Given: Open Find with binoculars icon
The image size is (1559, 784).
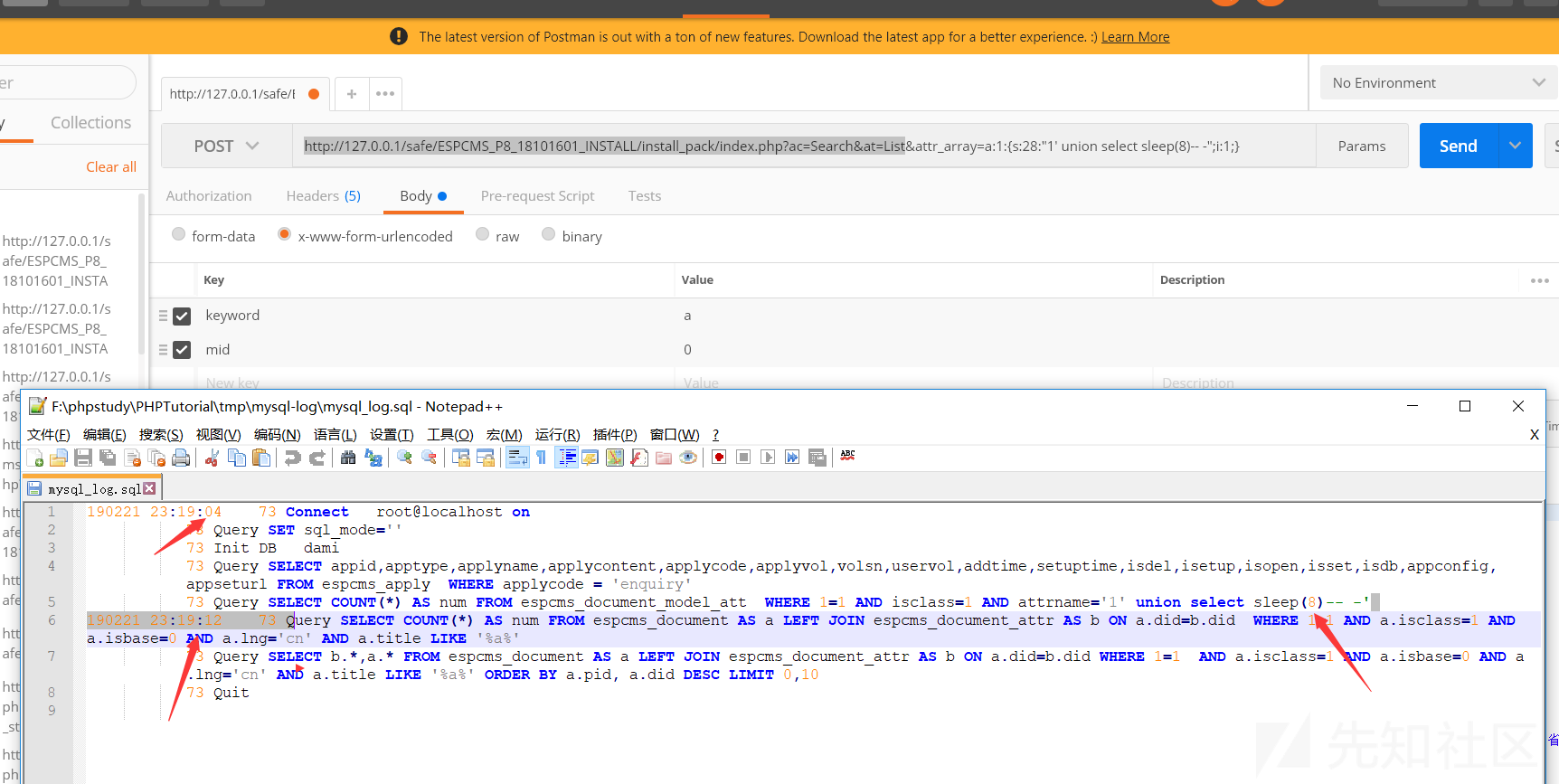Looking at the screenshot, I should pos(348,458).
